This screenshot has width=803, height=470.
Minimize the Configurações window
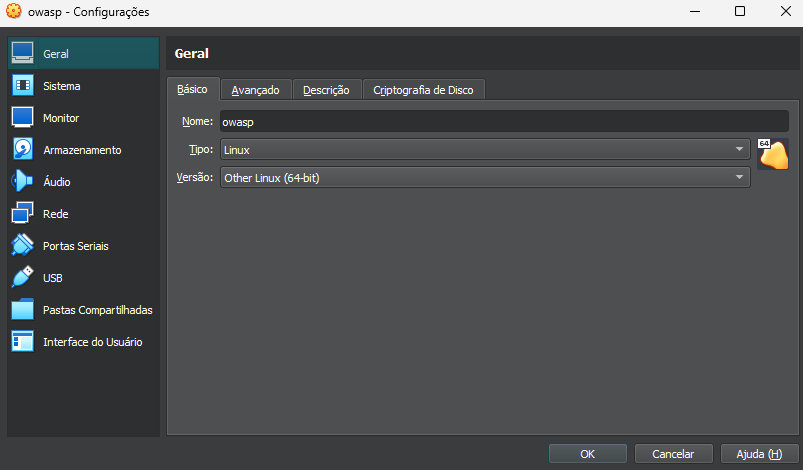(695, 11)
